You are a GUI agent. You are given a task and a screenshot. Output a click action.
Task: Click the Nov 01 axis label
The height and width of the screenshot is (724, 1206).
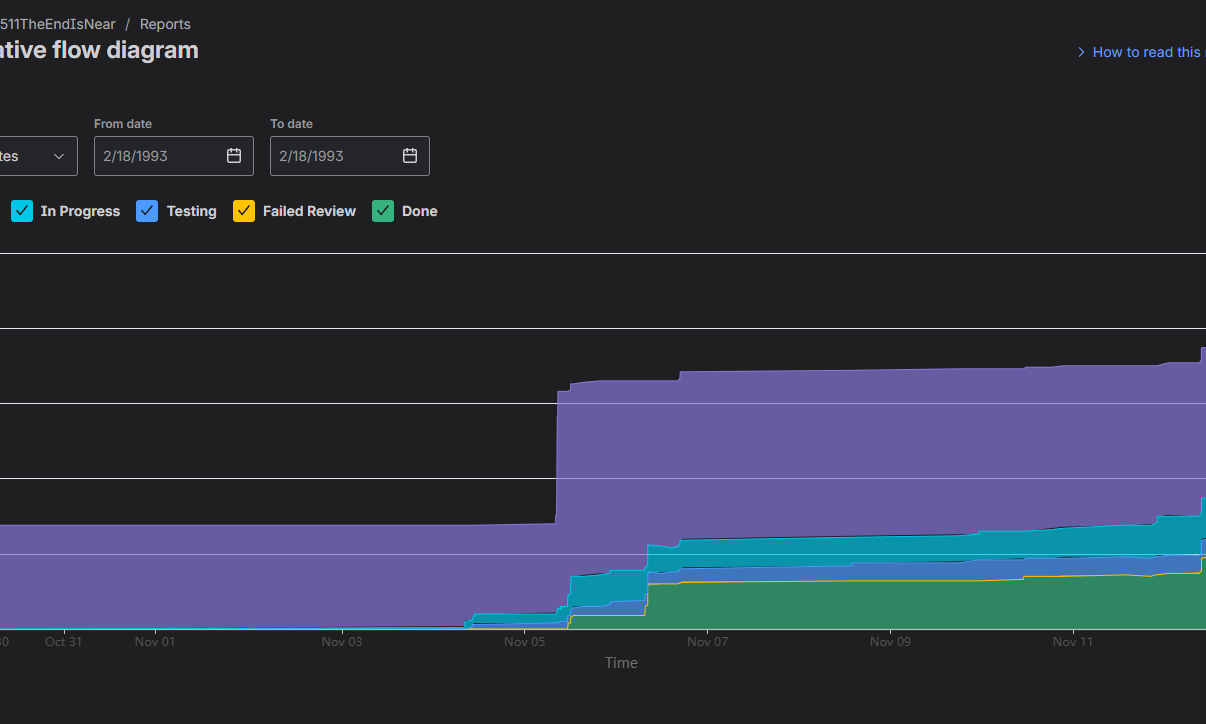point(155,642)
